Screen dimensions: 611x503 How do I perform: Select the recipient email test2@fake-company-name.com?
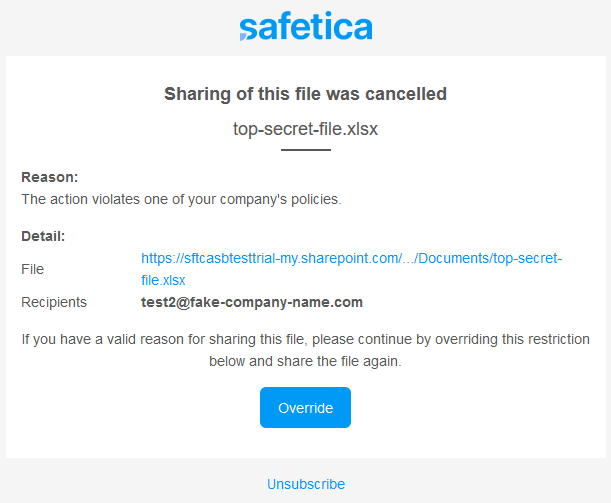pyautogui.click(x=251, y=302)
